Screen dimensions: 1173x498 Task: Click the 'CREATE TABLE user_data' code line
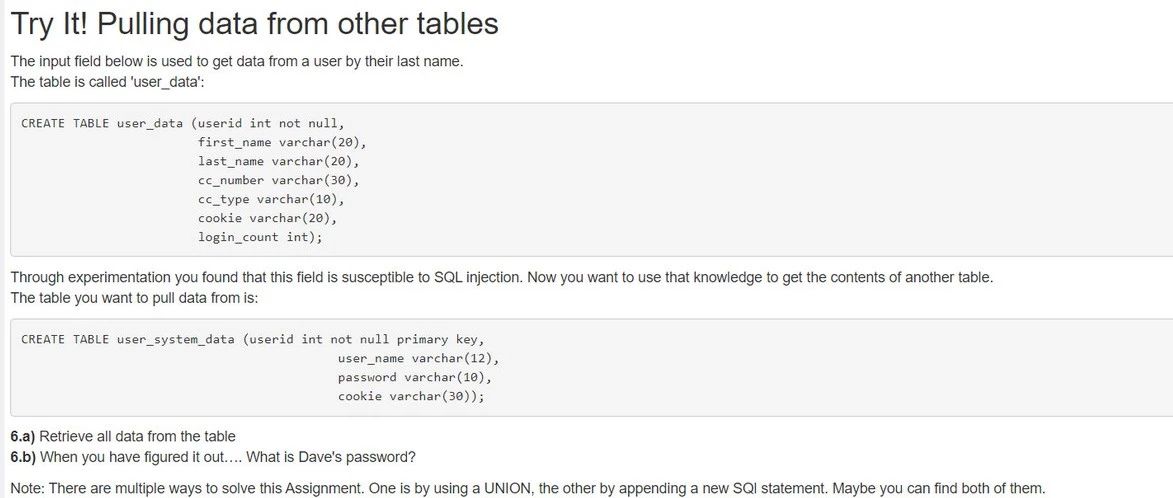coord(183,123)
